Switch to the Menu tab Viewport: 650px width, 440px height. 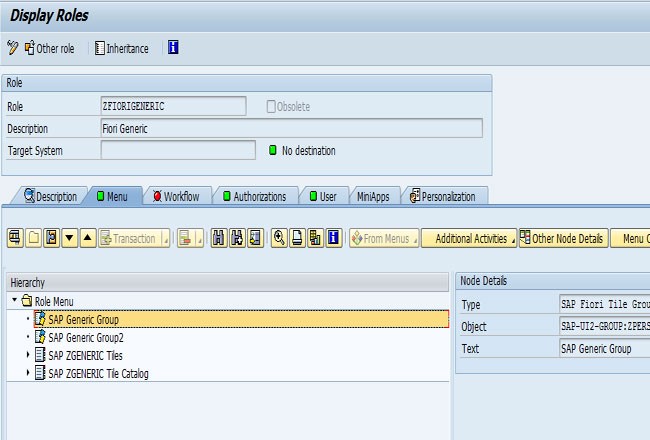112,196
